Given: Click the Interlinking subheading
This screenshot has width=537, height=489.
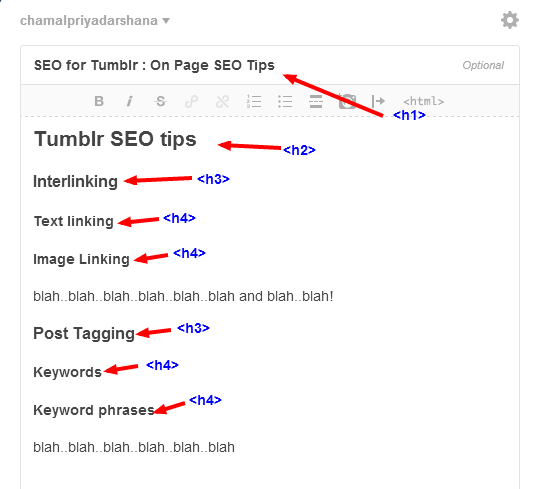Looking at the screenshot, I should [75, 181].
